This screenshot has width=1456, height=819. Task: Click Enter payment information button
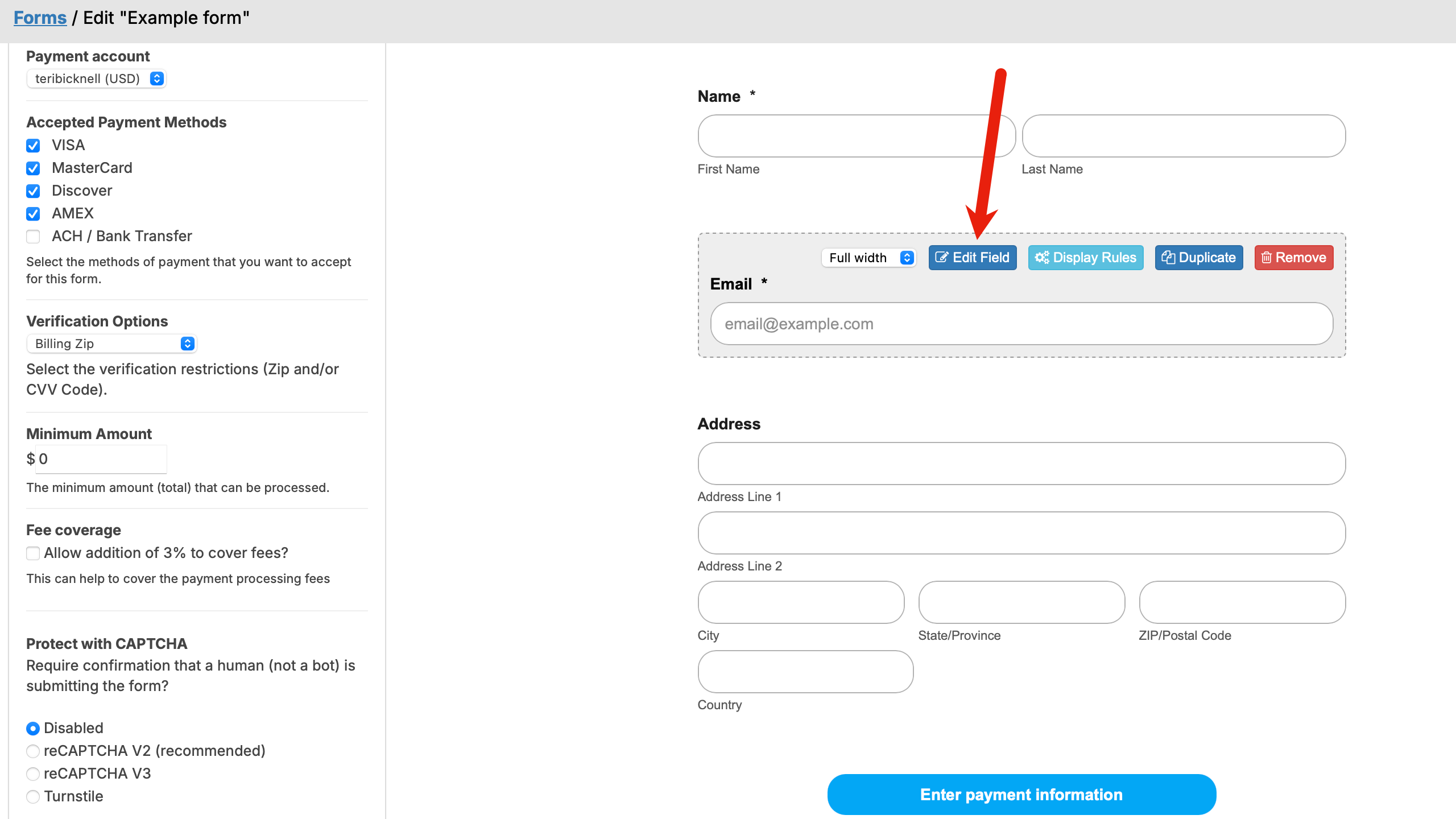pos(1021,795)
